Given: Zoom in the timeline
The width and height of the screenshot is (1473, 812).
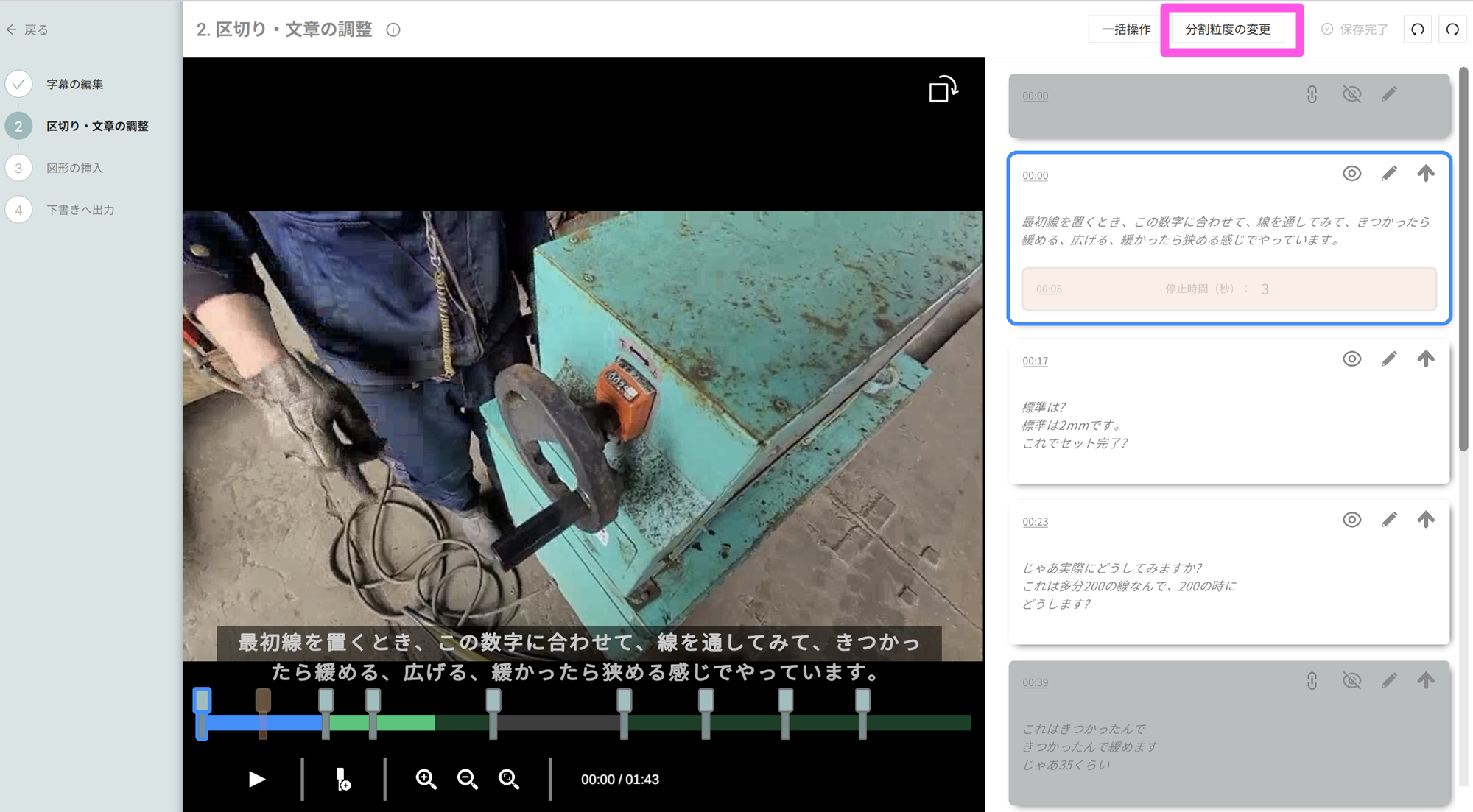Looking at the screenshot, I should pos(426,779).
